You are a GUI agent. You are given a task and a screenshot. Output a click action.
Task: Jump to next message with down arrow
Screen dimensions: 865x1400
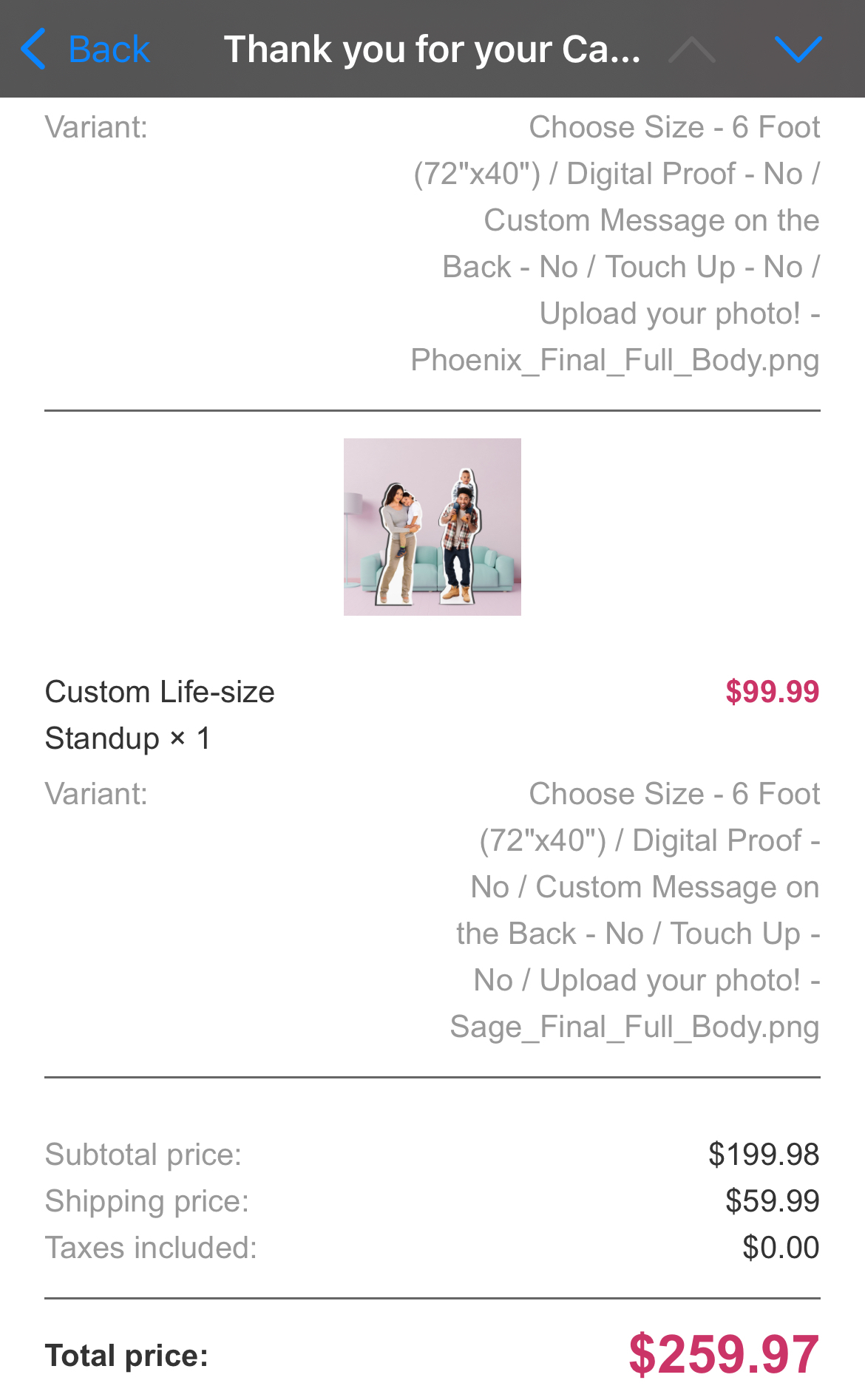tap(798, 50)
